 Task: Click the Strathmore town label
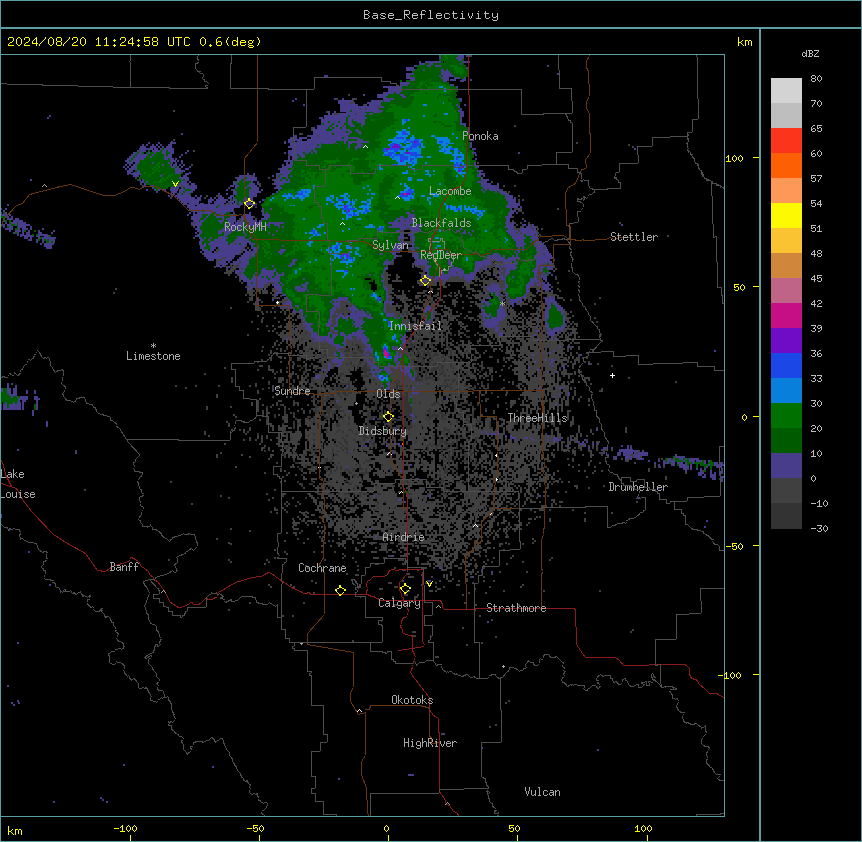[x=516, y=608]
